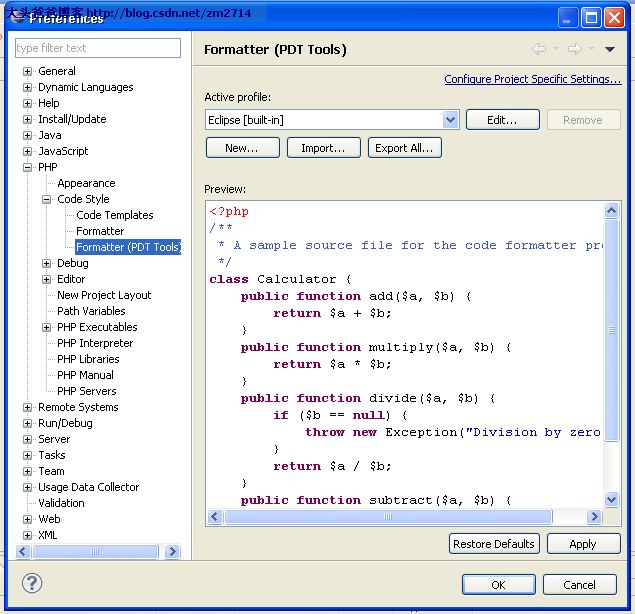The image size is (635, 614).
Task: Click 'class Calculator' line in preview
Action: pos(280,279)
